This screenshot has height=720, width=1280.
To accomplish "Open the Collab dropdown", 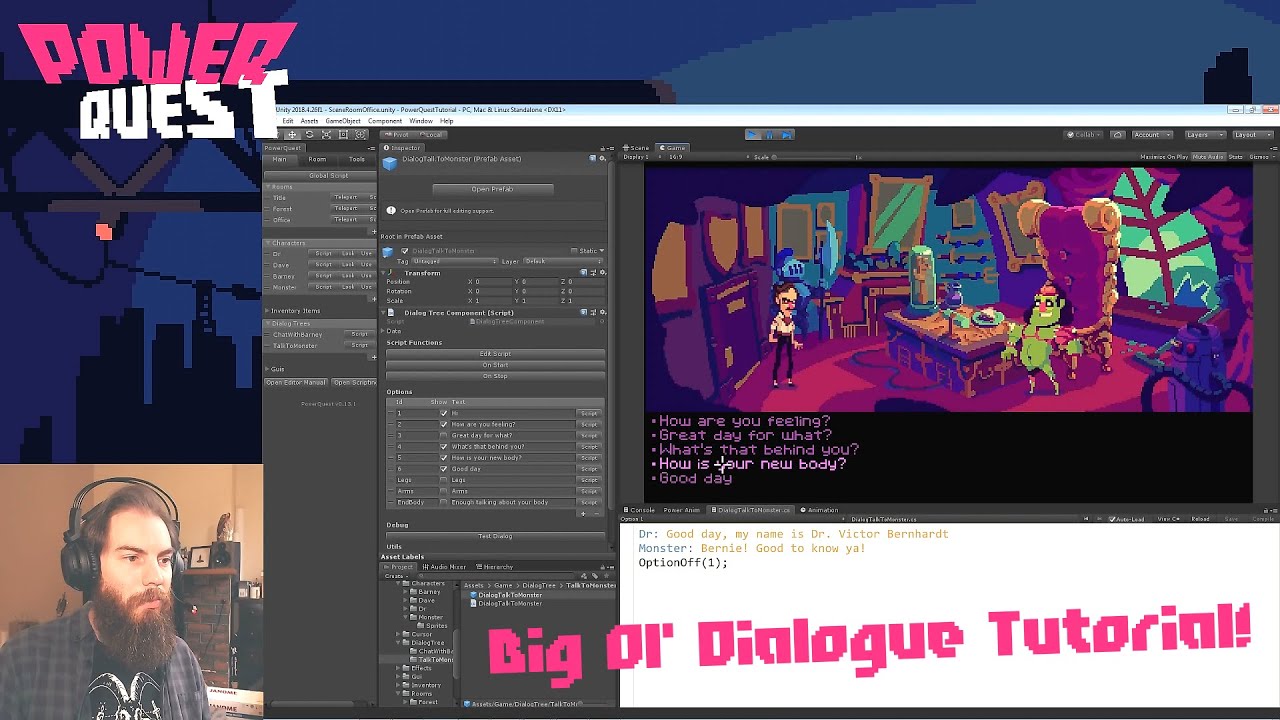I will coord(1084,134).
